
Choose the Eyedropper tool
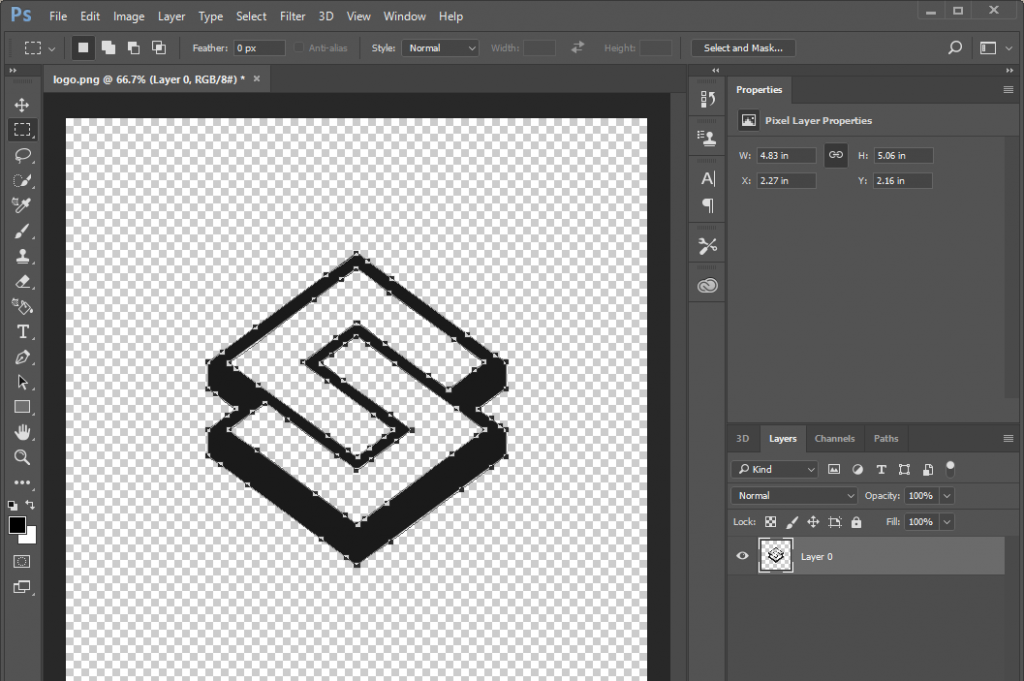click(22, 205)
